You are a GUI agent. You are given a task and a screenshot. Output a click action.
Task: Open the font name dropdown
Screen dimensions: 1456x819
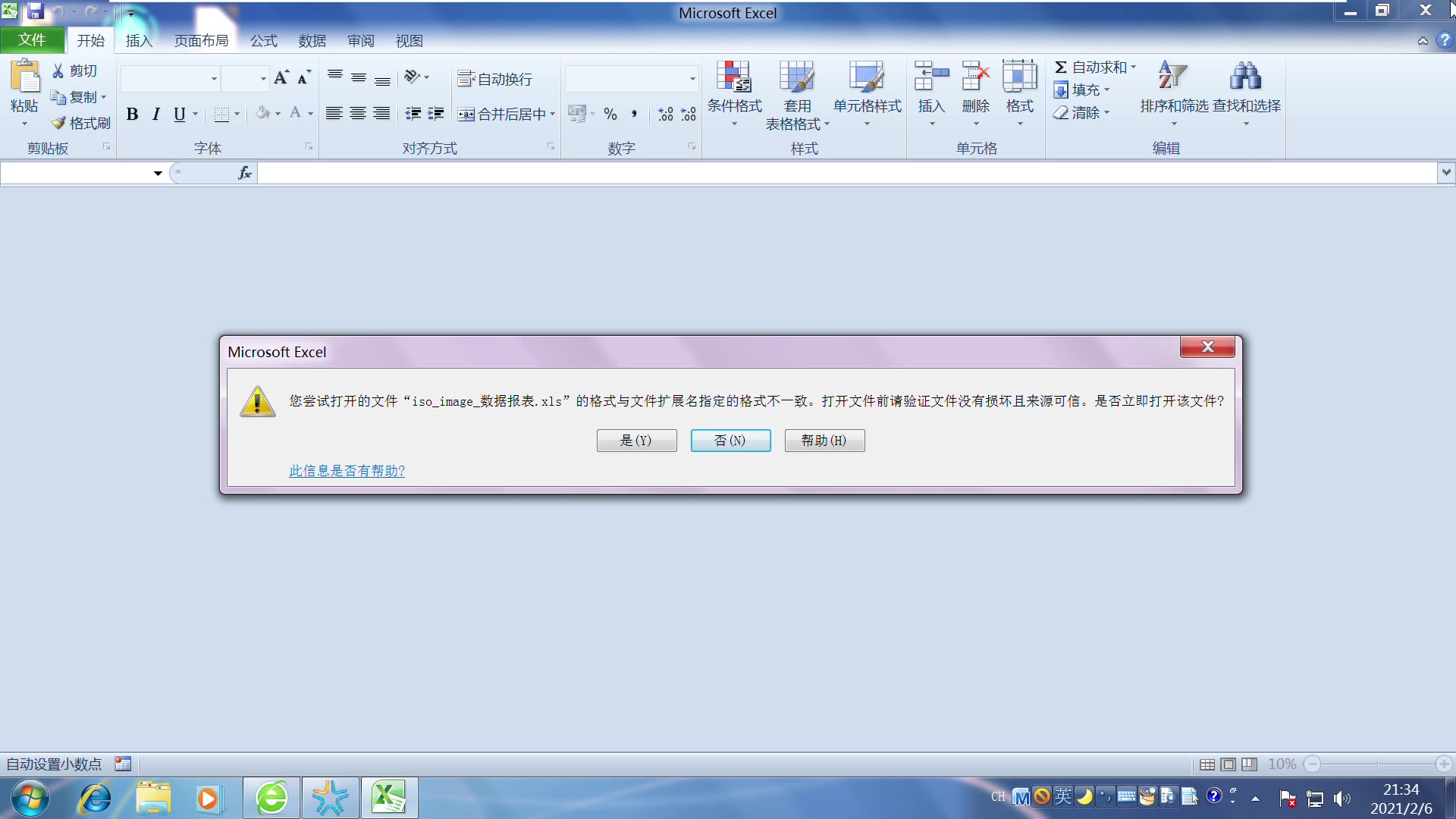click(x=214, y=79)
